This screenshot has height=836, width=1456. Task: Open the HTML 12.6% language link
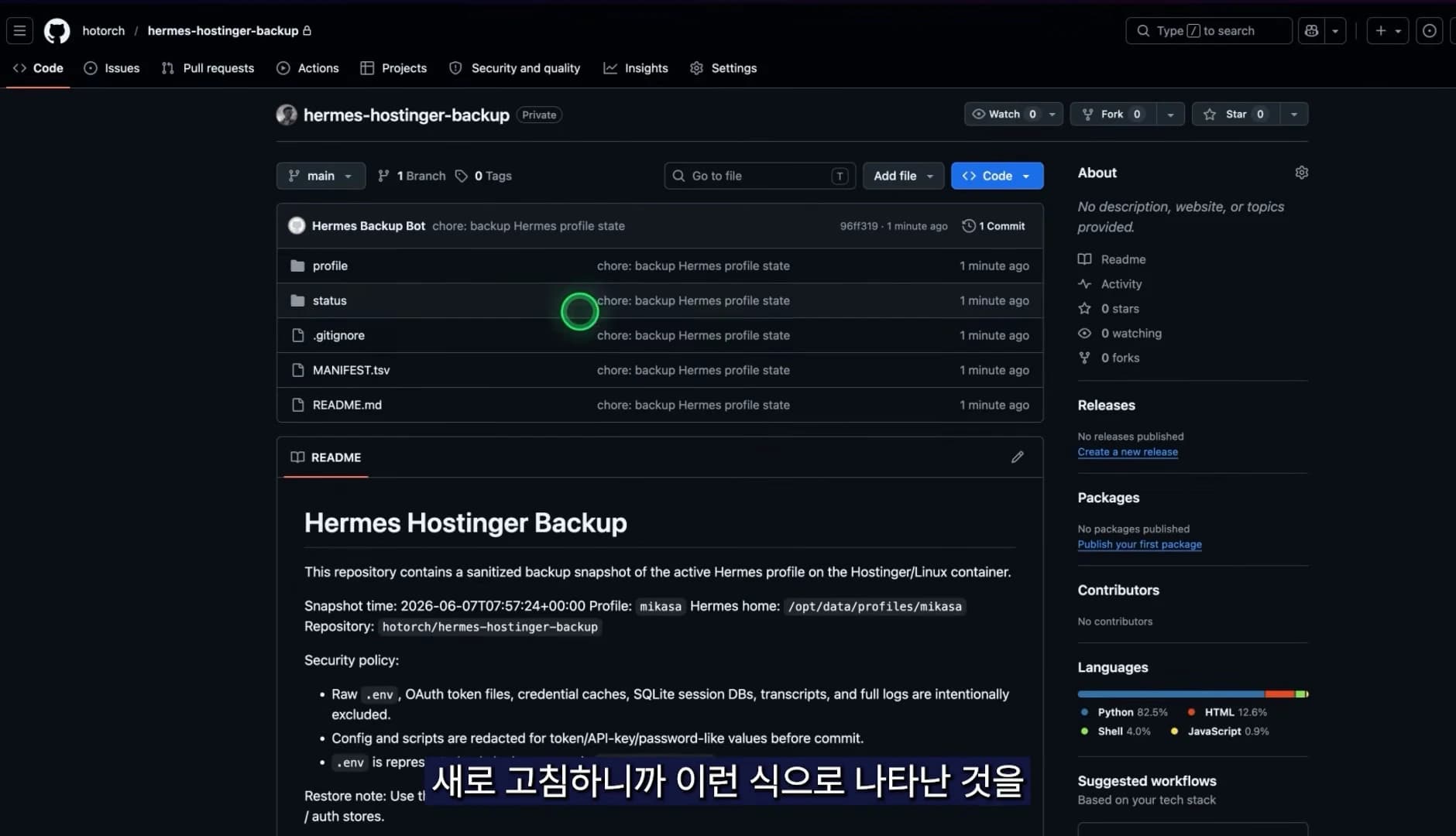coord(1228,712)
